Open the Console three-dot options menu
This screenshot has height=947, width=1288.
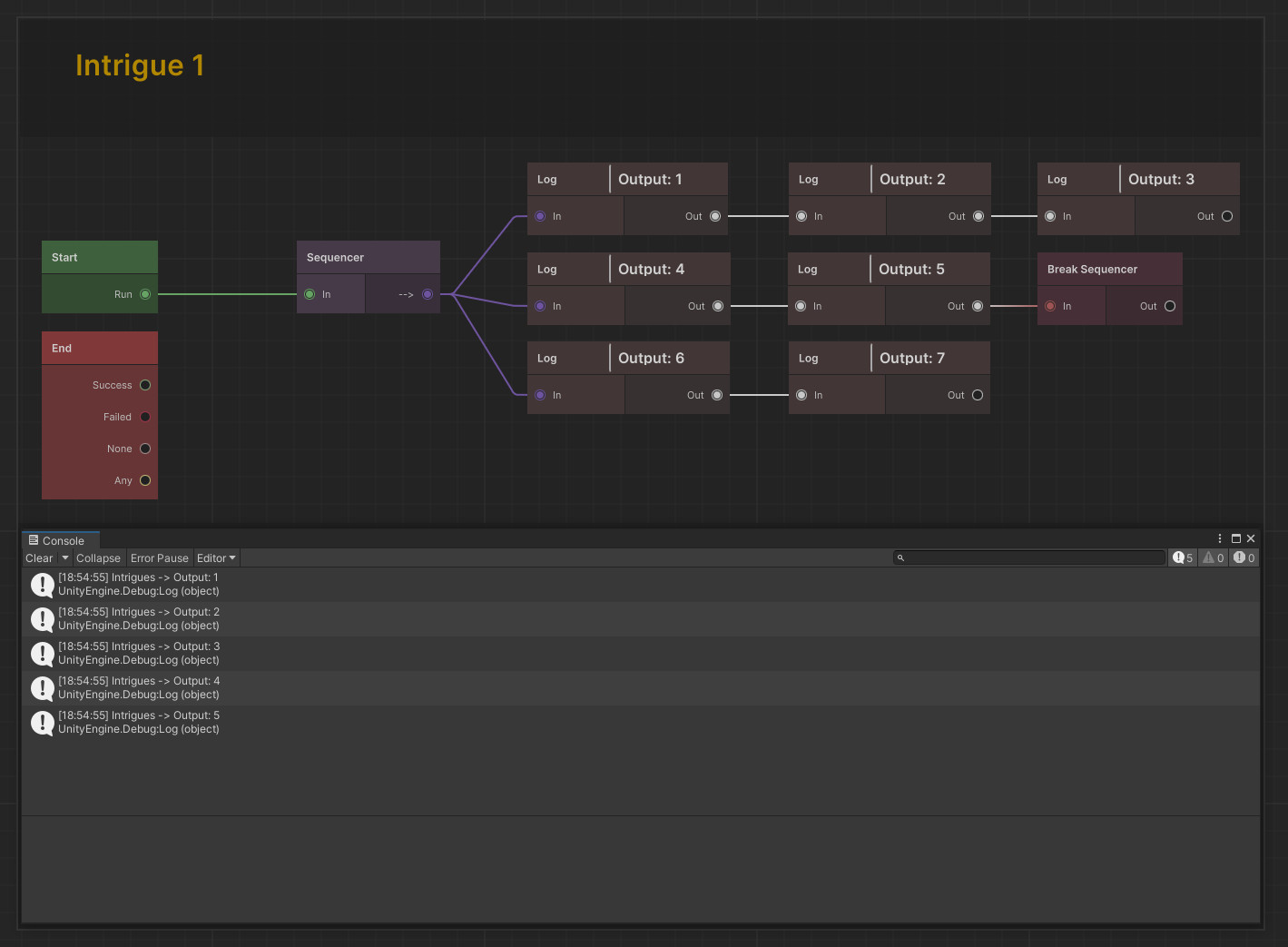(1219, 538)
